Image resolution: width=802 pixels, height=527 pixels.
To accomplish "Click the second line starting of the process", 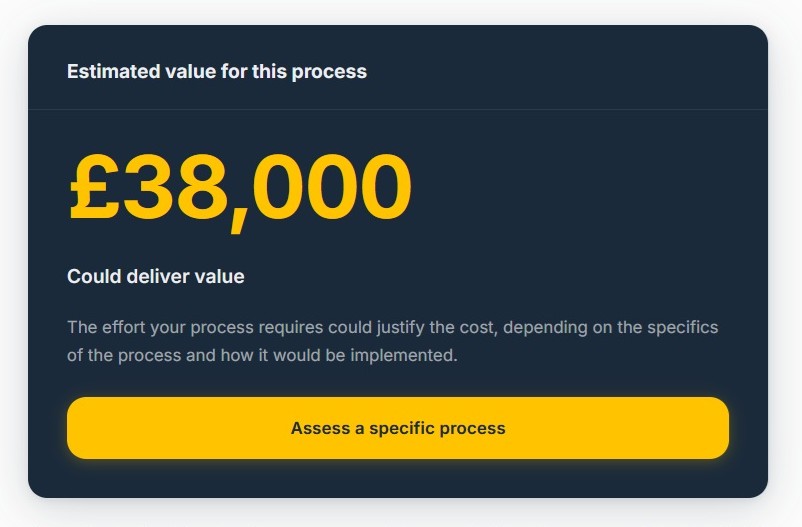I will (x=262, y=355).
